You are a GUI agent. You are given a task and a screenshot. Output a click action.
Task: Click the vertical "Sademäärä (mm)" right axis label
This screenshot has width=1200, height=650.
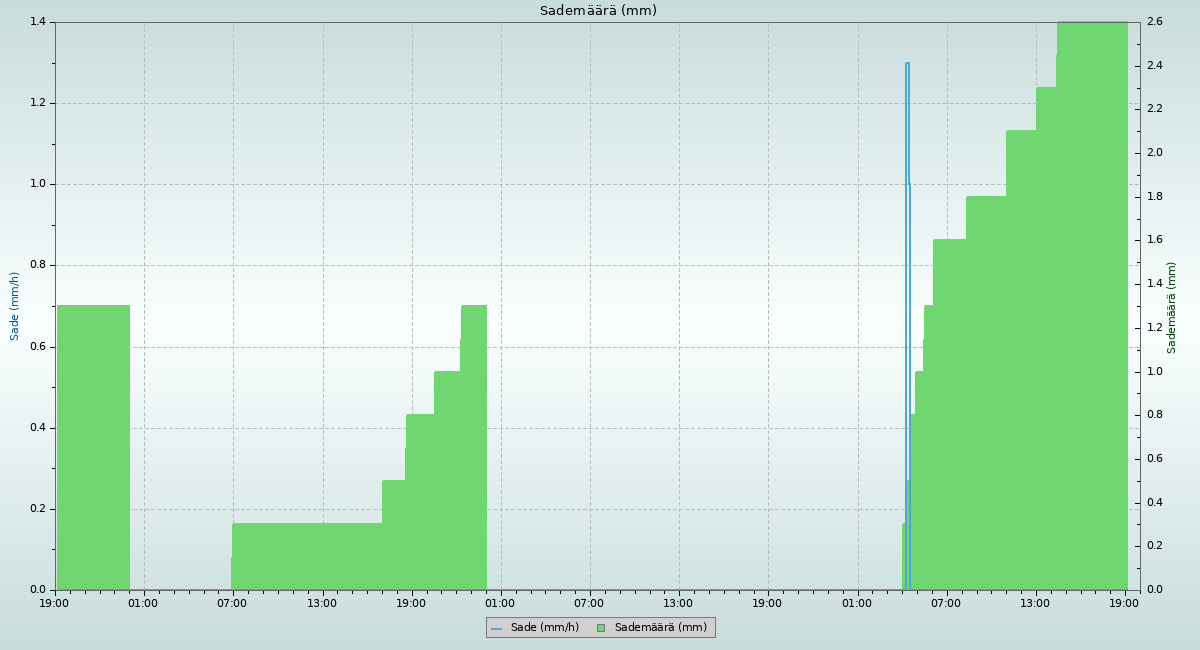pos(1172,307)
